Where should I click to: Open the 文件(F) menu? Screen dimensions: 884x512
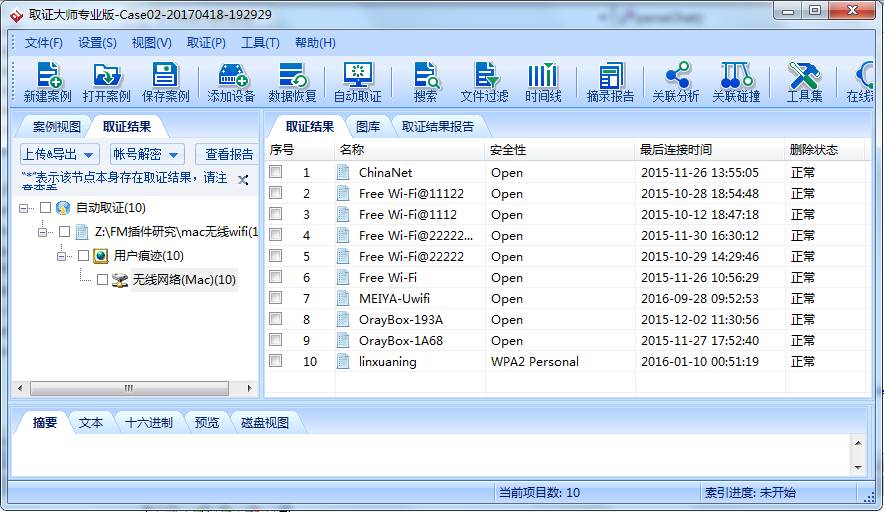(x=43, y=43)
